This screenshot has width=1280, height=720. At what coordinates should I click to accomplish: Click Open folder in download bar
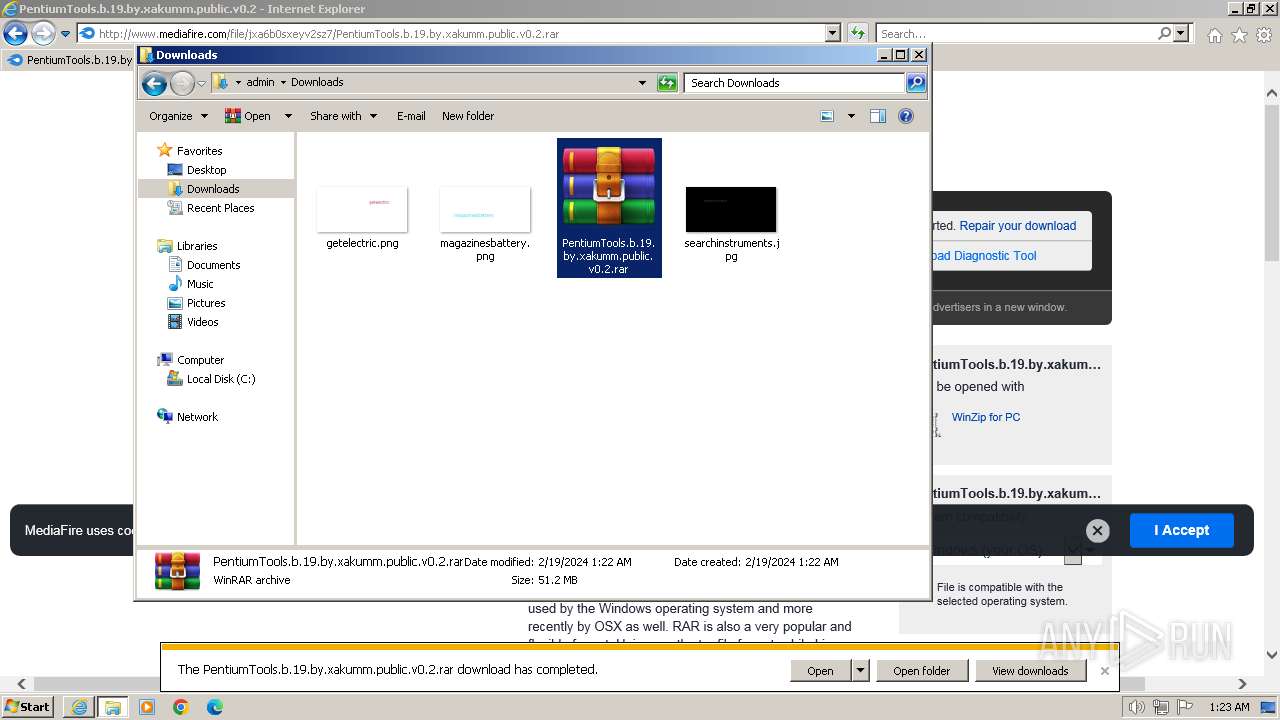[x=921, y=671]
